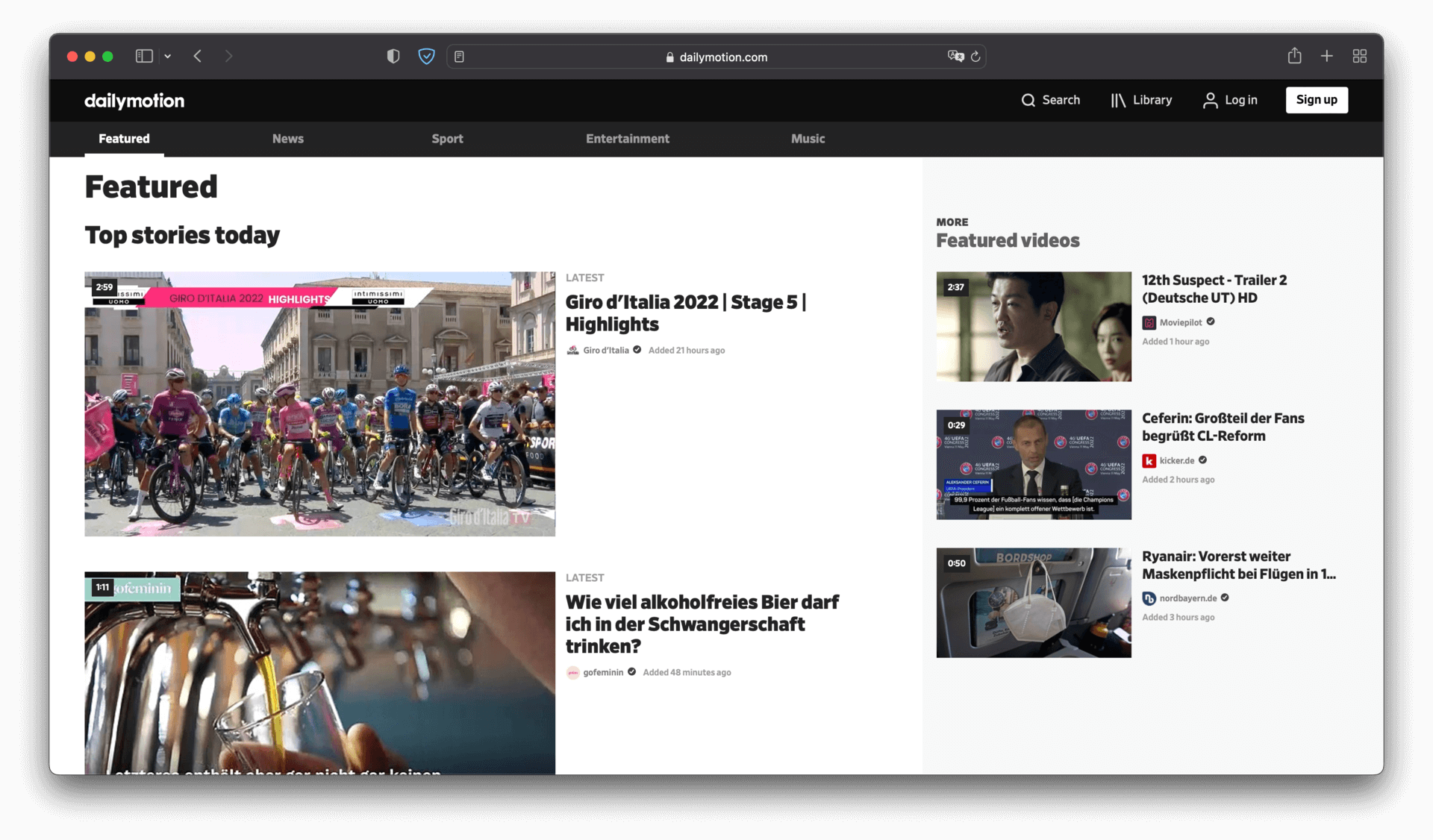1433x840 pixels.
Task: Toggle Reader view icon in address bar
Action: (x=459, y=57)
